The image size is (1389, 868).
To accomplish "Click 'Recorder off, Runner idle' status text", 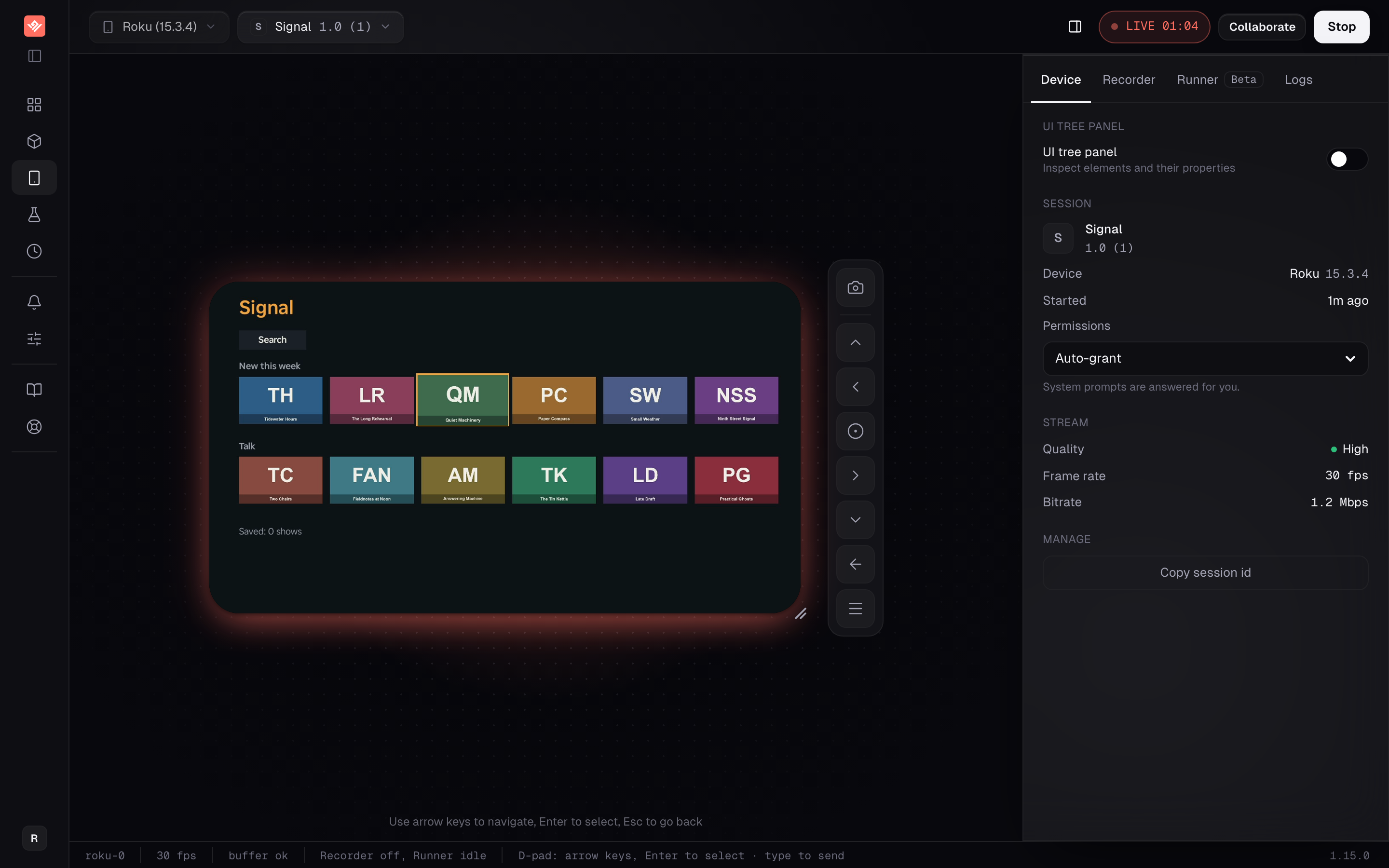I will pos(403,855).
